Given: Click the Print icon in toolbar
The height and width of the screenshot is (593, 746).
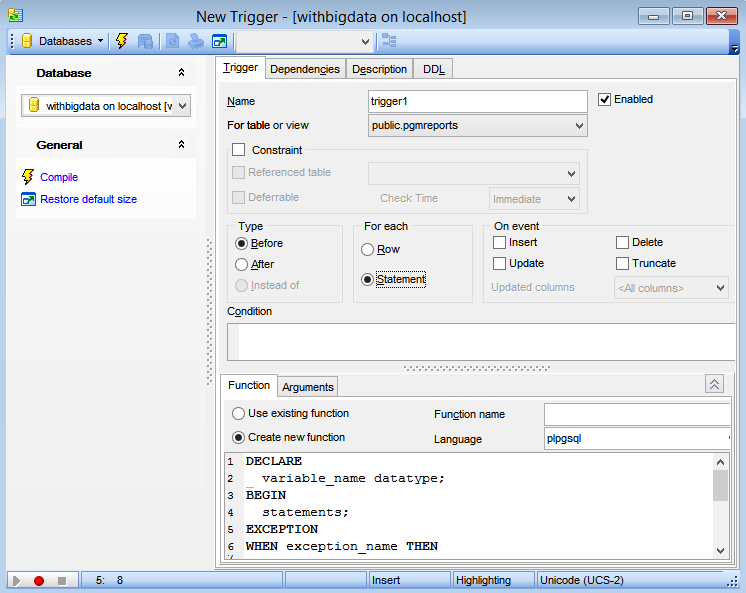Looking at the screenshot, I should tap(196, 41).
